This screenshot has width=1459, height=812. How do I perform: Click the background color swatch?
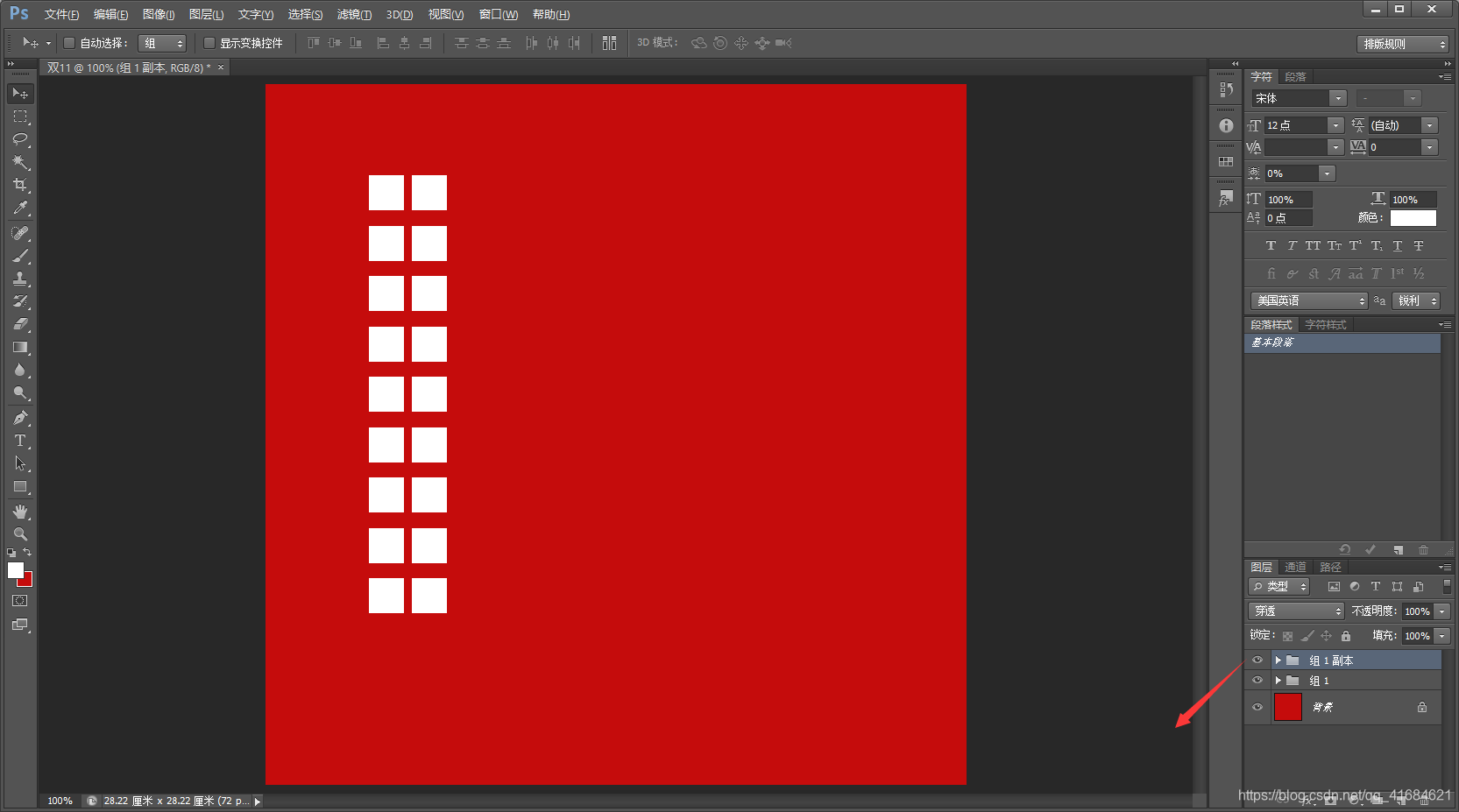28,582
